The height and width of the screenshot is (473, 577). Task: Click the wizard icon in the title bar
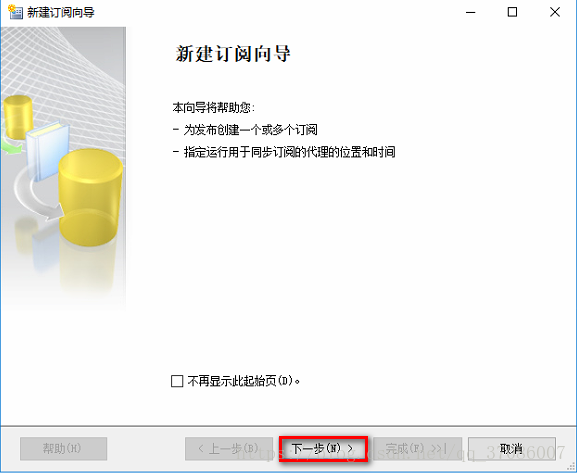[x=15, y=12]
